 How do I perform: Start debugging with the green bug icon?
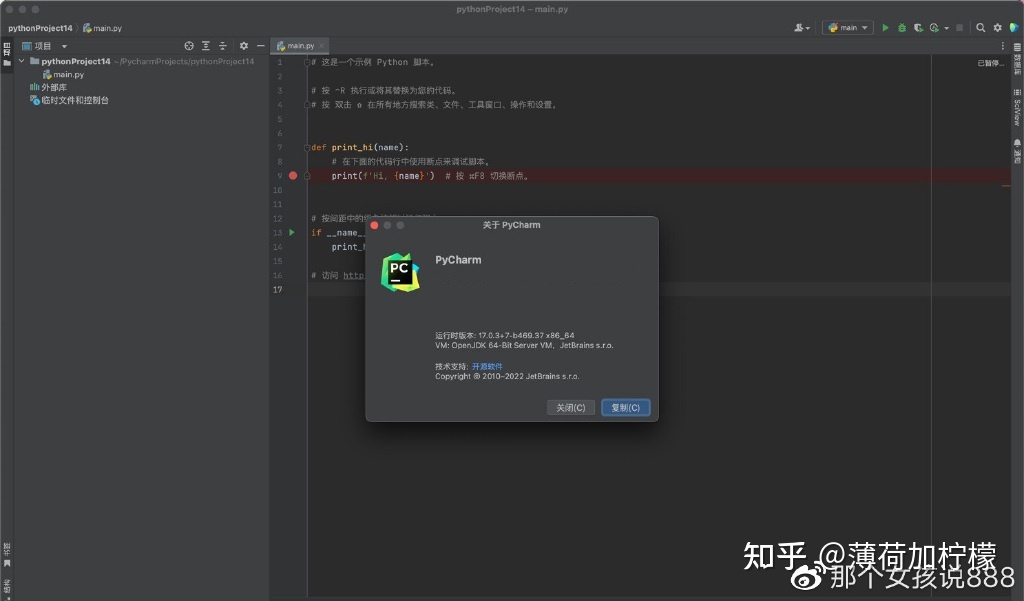(x=902, y=27)
